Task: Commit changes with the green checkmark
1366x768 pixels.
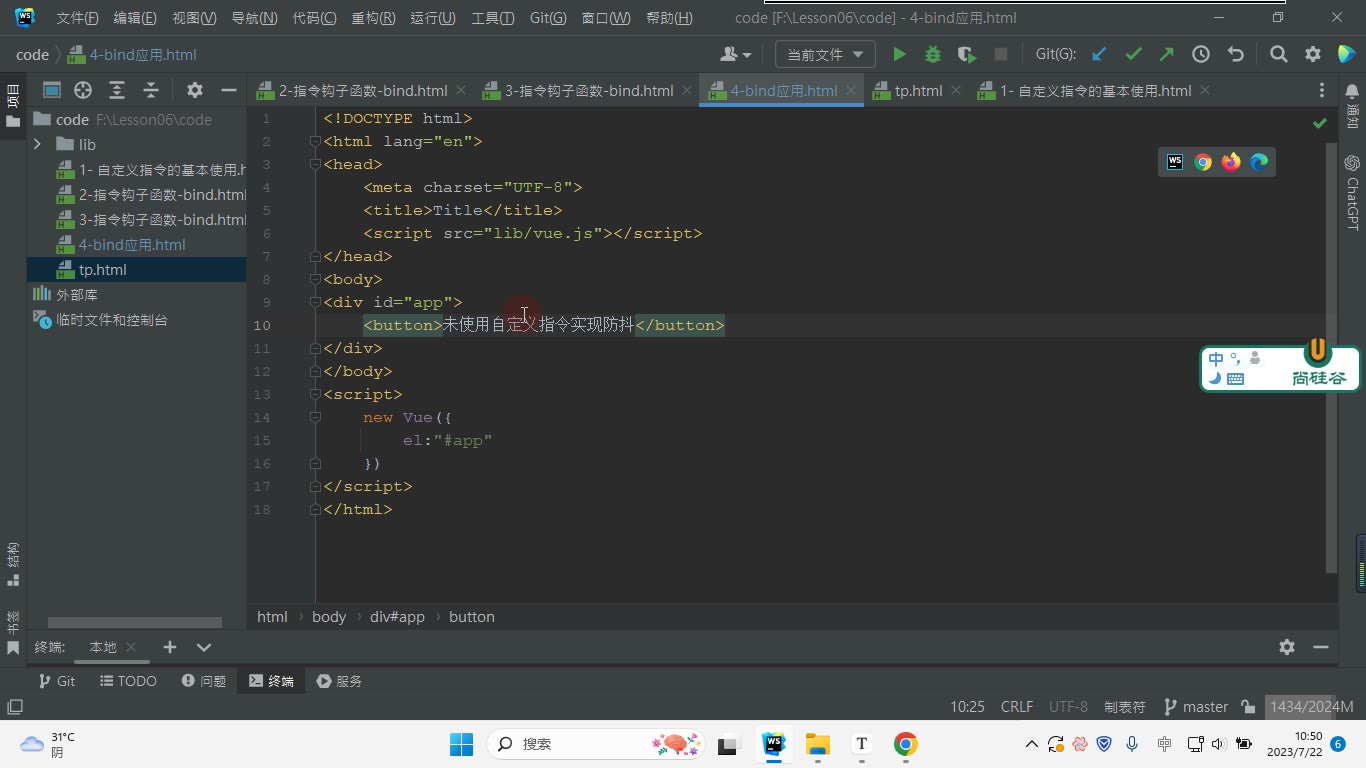Action: pyautogui.click(x=1133, y=55)
